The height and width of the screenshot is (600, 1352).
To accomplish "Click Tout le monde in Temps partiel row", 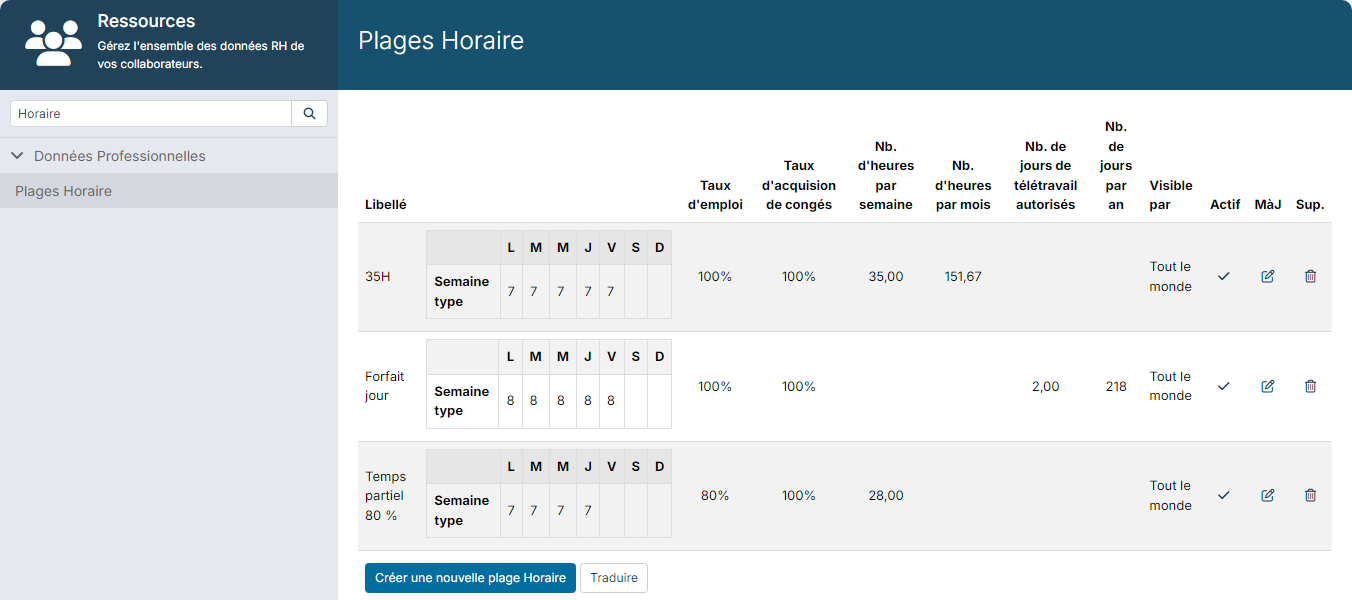I will pos(1171,495).
